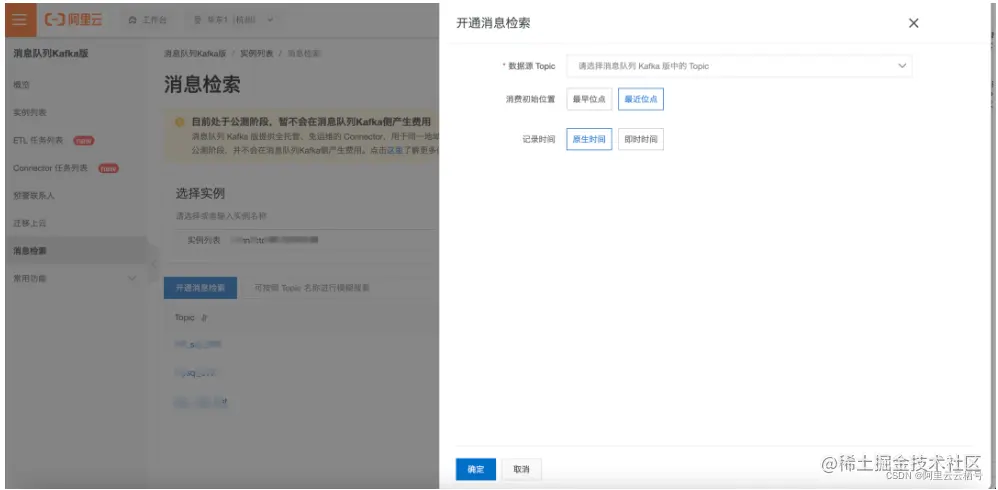Focus the Topic name fuzzy search field
The height and width of the screenshot is (490, 998).
[x=341, y=288]
